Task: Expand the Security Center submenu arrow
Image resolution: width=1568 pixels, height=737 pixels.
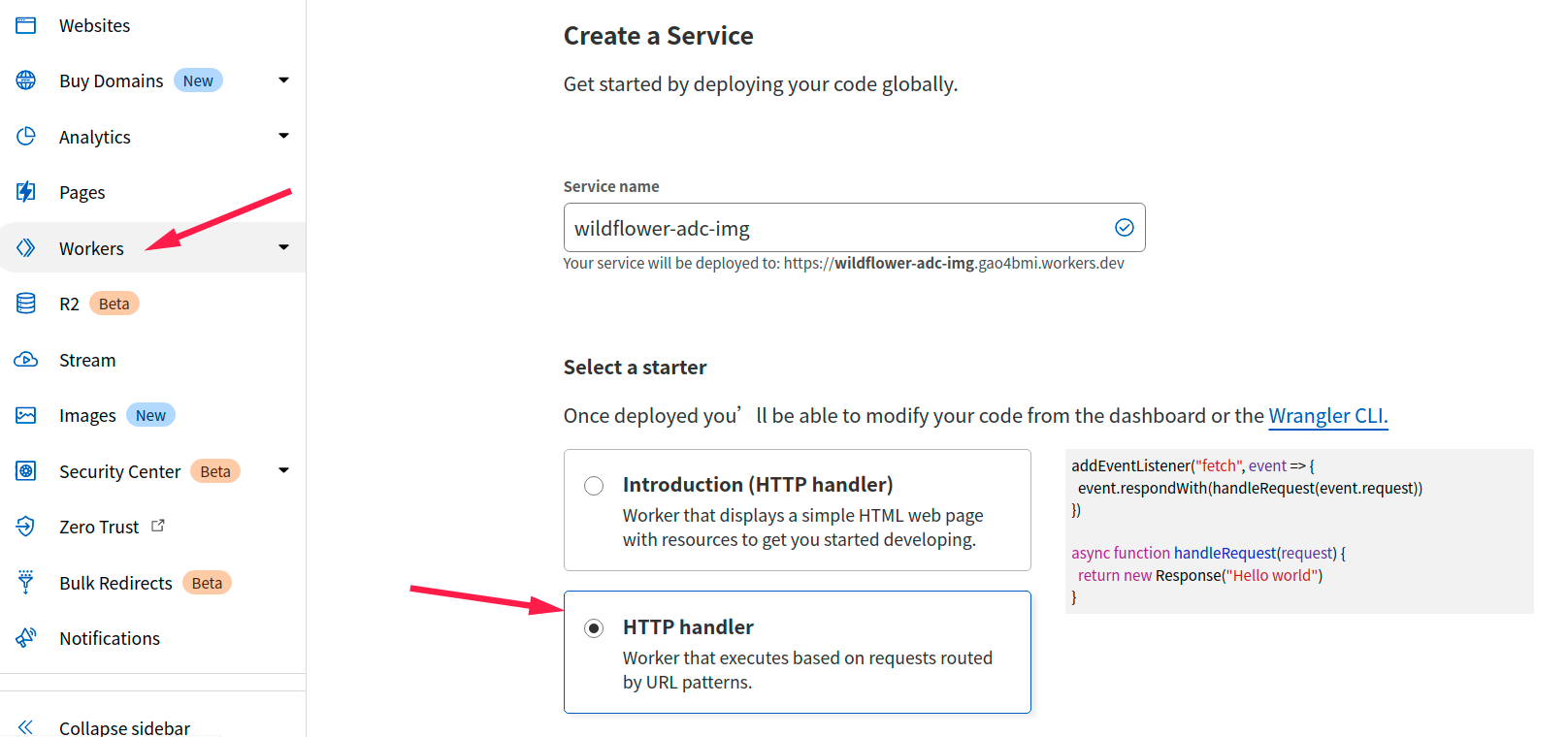Action: pyautogui.click(x=283, y=470)
